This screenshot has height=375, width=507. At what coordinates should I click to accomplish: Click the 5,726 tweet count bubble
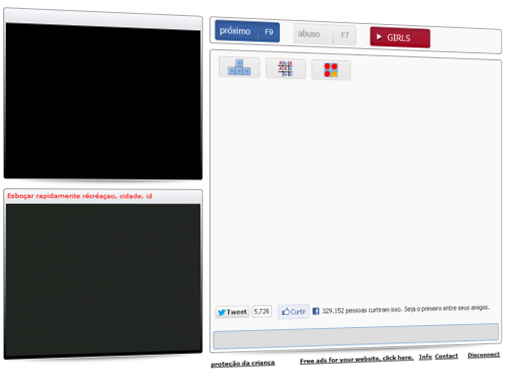262,311
